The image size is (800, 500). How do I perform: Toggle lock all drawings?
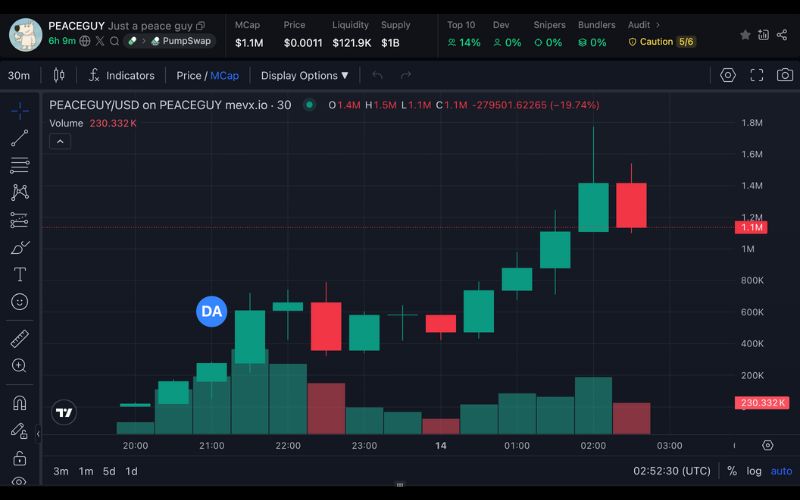[20, 458]
